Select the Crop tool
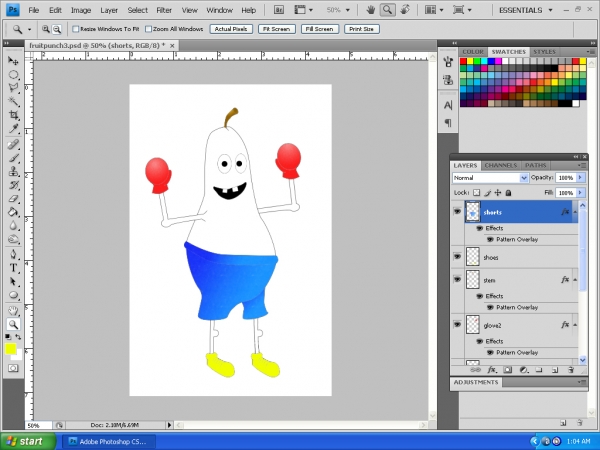 [13, 115]
